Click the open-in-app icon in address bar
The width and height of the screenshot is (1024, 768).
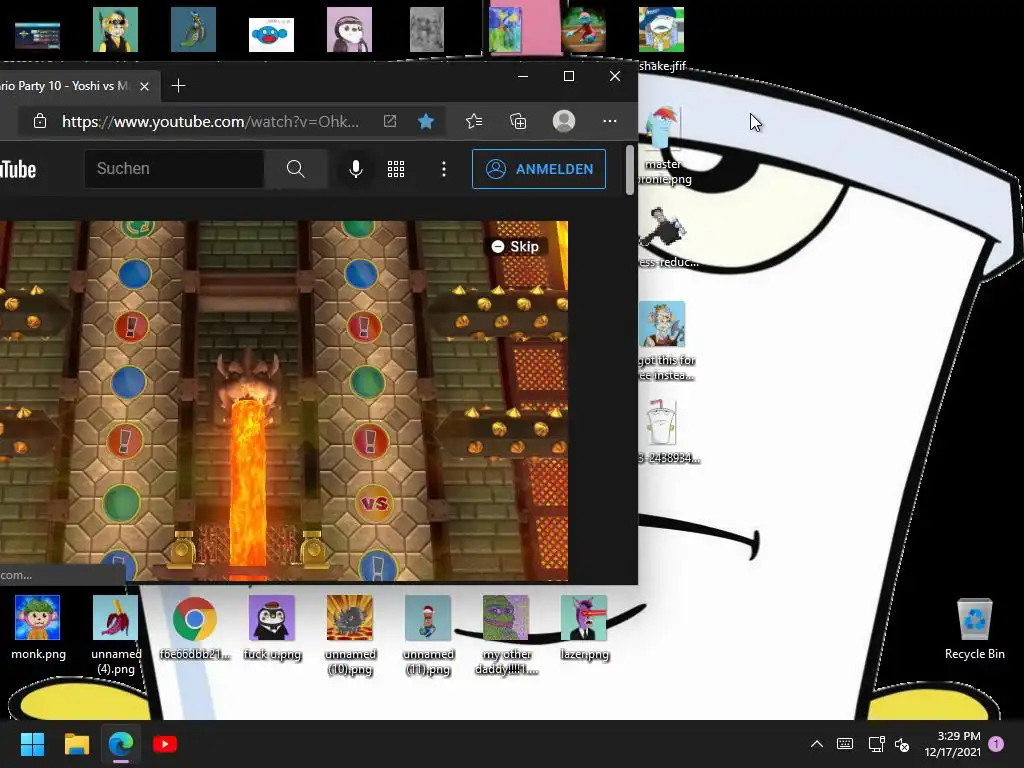click(x=390, y=121)
